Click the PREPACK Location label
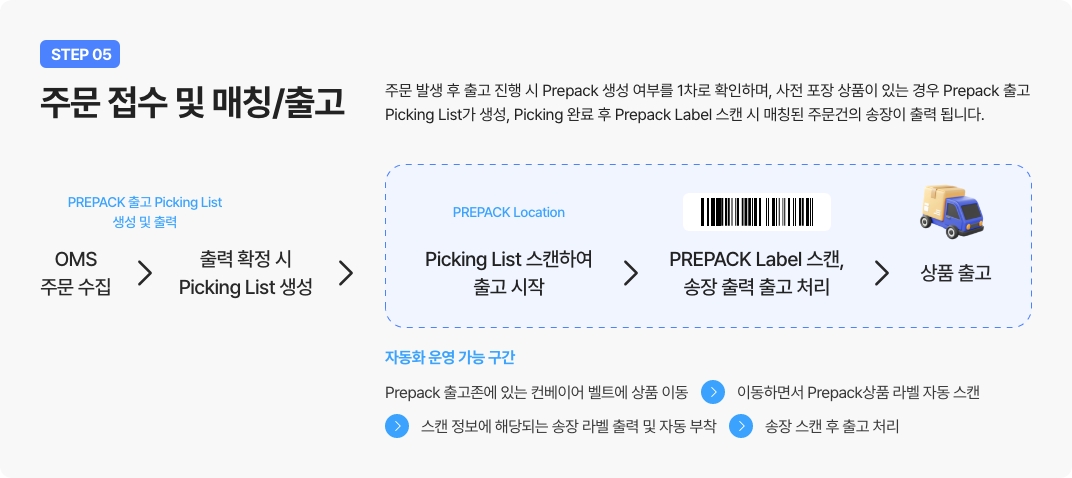 [508, 212]
